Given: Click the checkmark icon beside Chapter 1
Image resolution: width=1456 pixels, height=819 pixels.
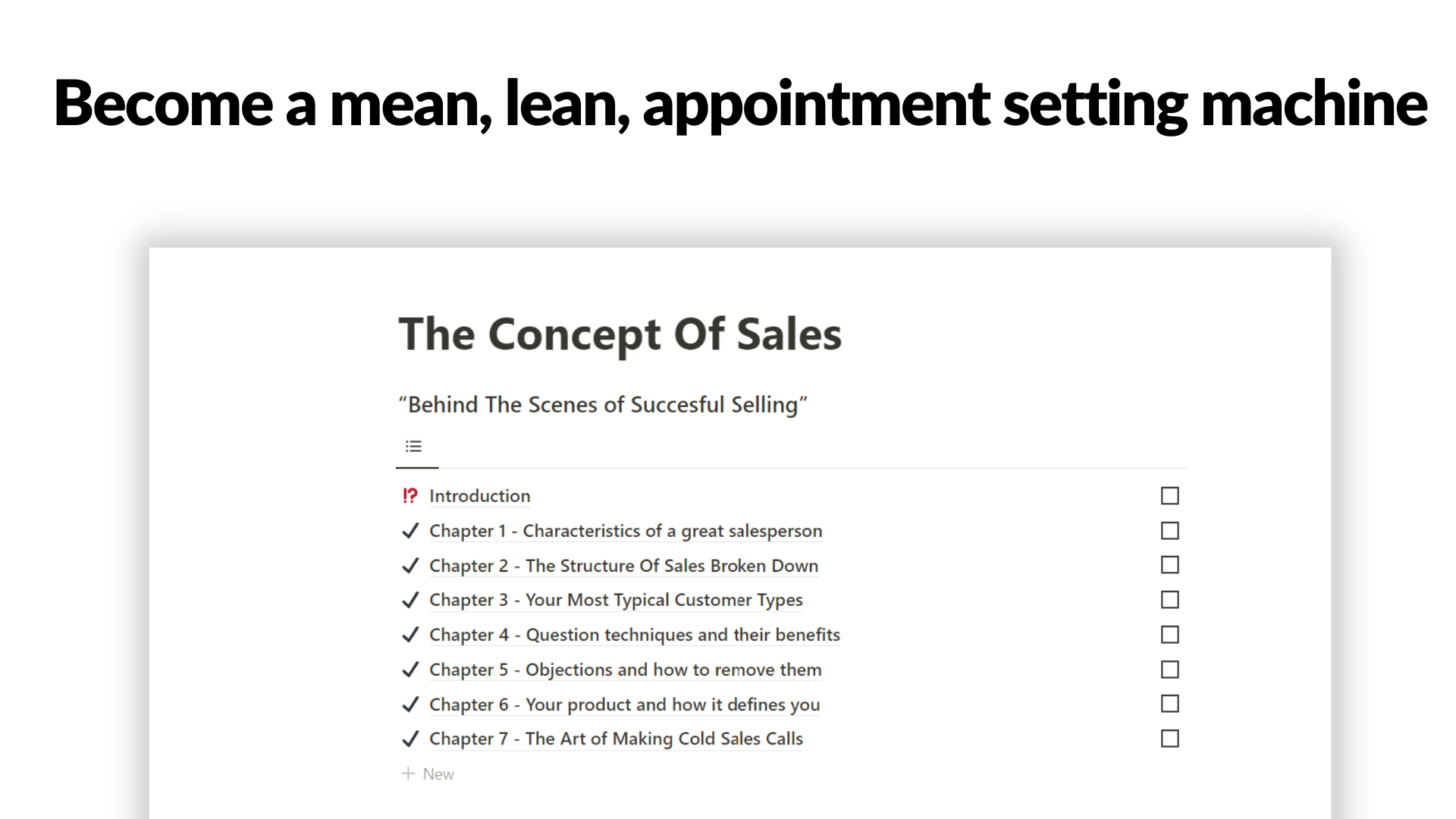Looking at the screenshot, I should [x=410, y=531].
